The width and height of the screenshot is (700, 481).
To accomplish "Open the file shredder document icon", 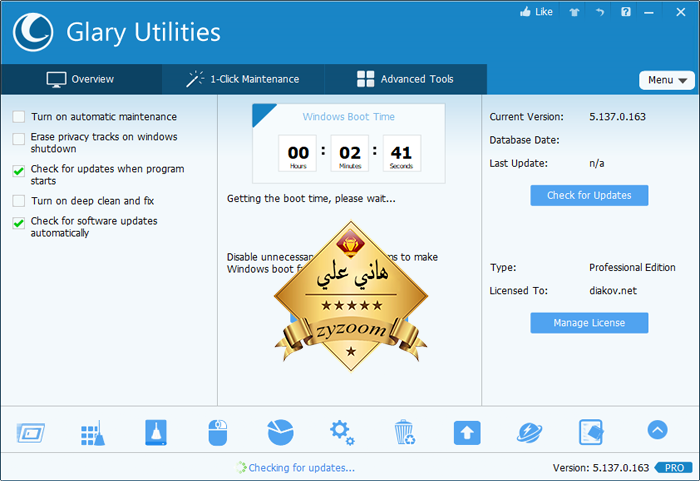I will 592,432.
